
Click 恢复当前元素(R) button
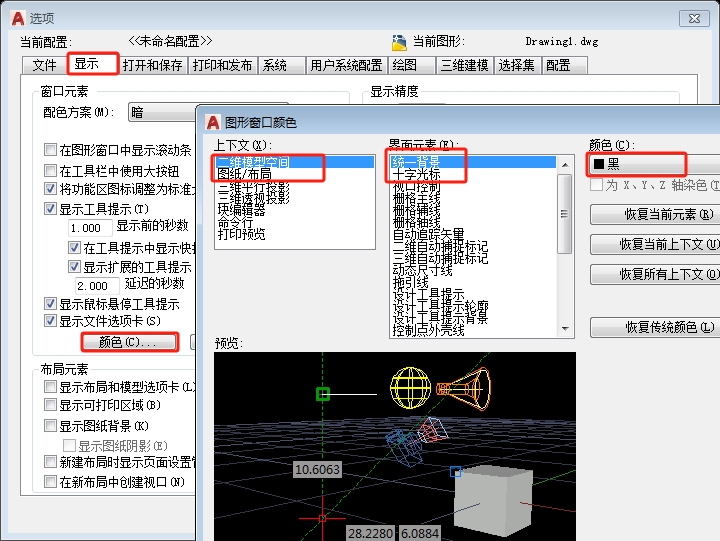coord(655,214)
